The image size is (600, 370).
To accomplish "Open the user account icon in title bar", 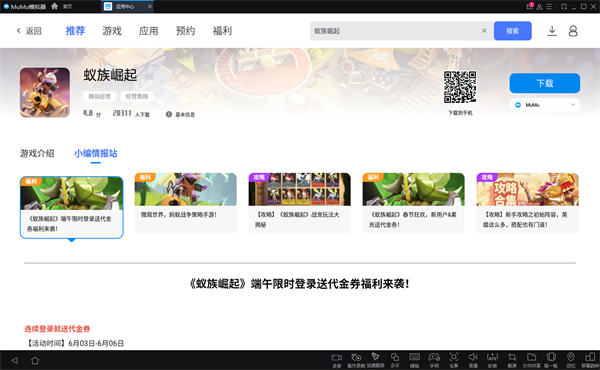I will coord(539,7).
